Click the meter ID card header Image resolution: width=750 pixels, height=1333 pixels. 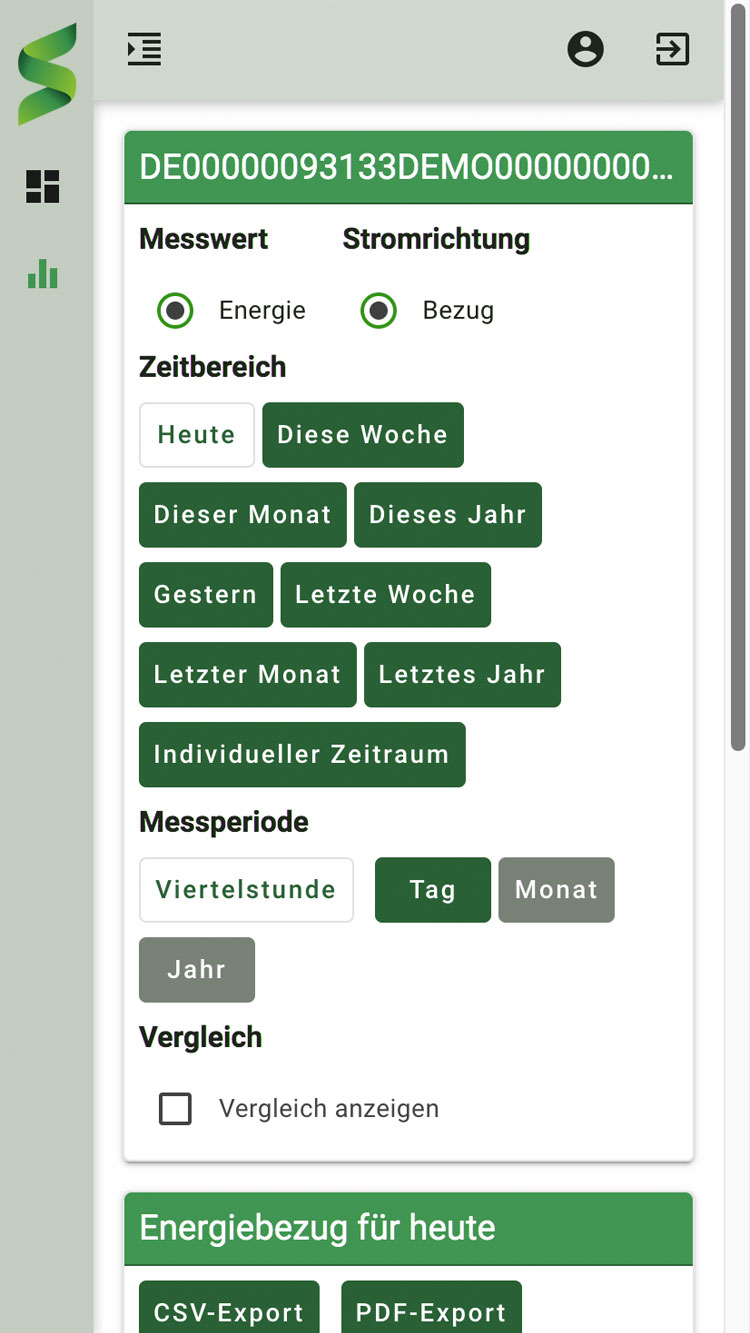408,167
